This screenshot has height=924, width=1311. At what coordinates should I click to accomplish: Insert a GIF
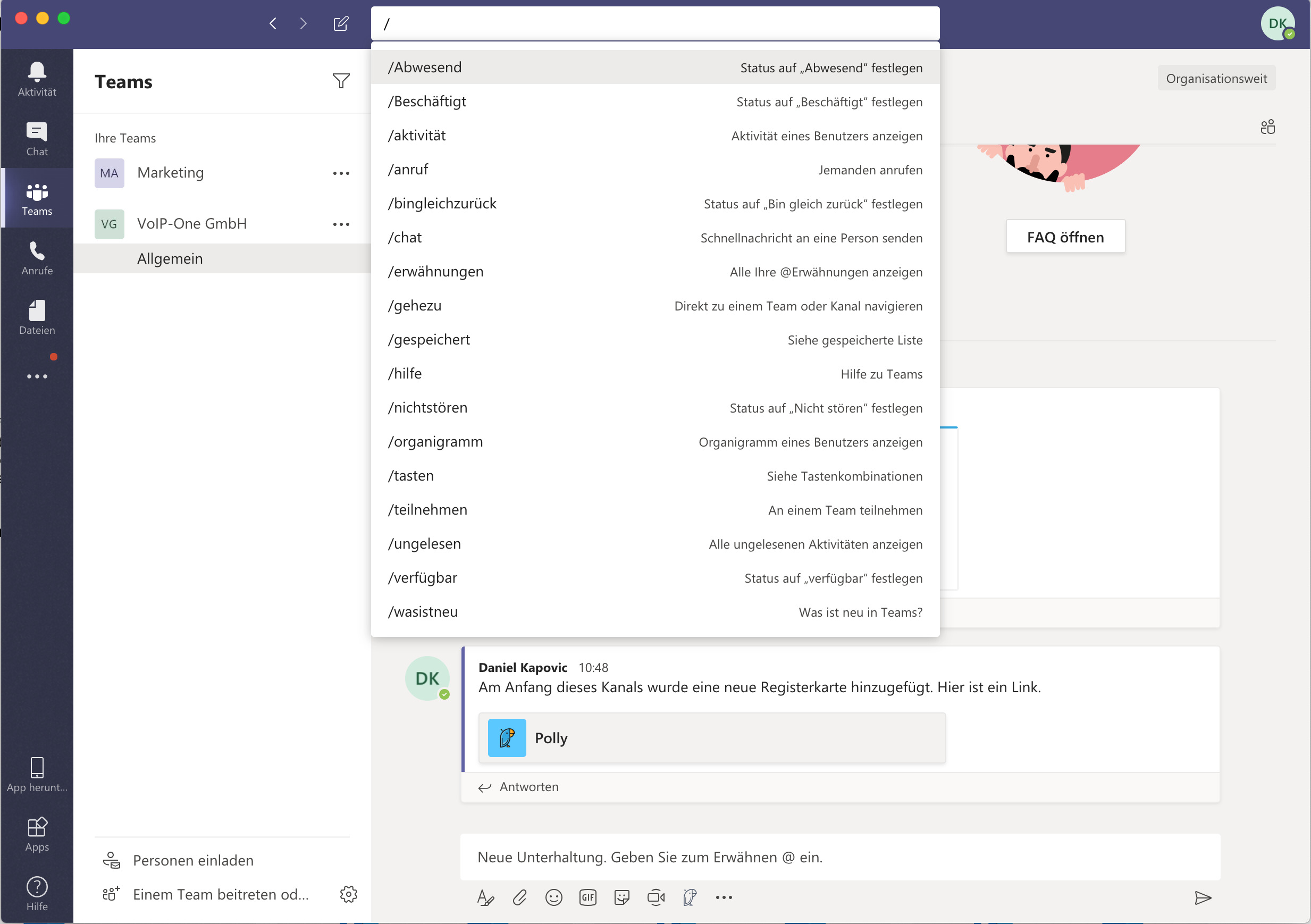587,897
